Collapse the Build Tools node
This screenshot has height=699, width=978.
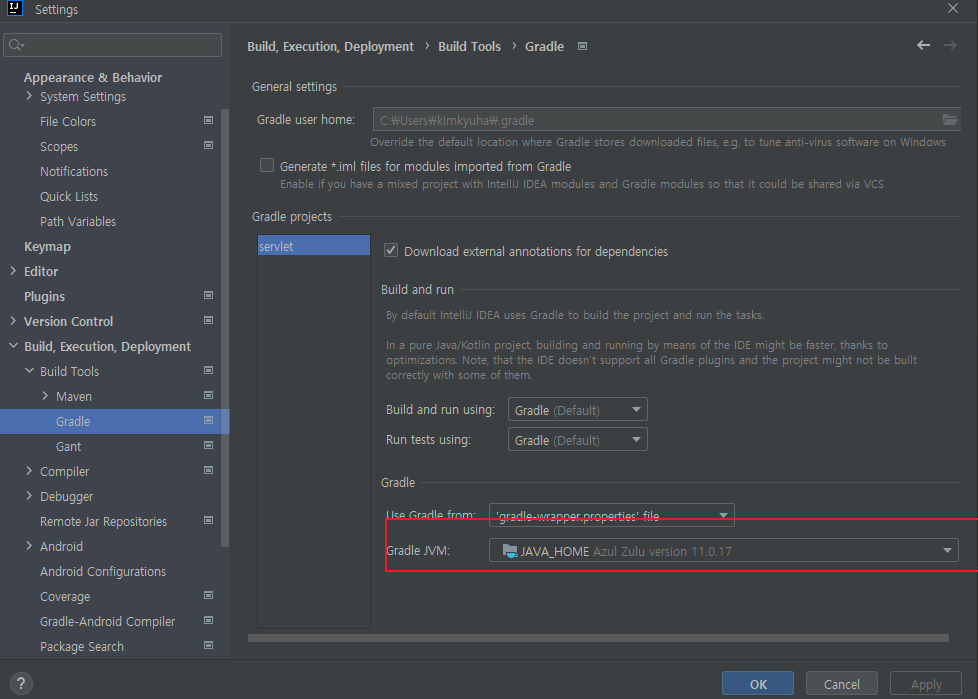[x=29, y=370]
